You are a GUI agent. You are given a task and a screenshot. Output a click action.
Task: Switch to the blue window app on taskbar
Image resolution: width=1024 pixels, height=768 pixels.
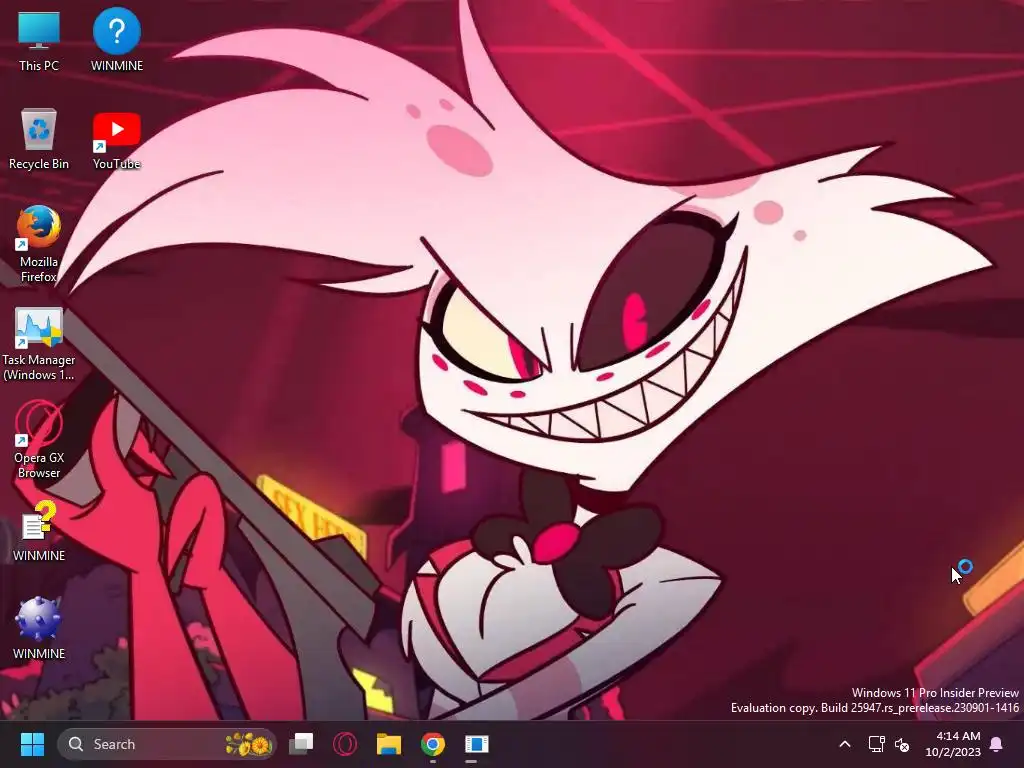click(477, 744)
